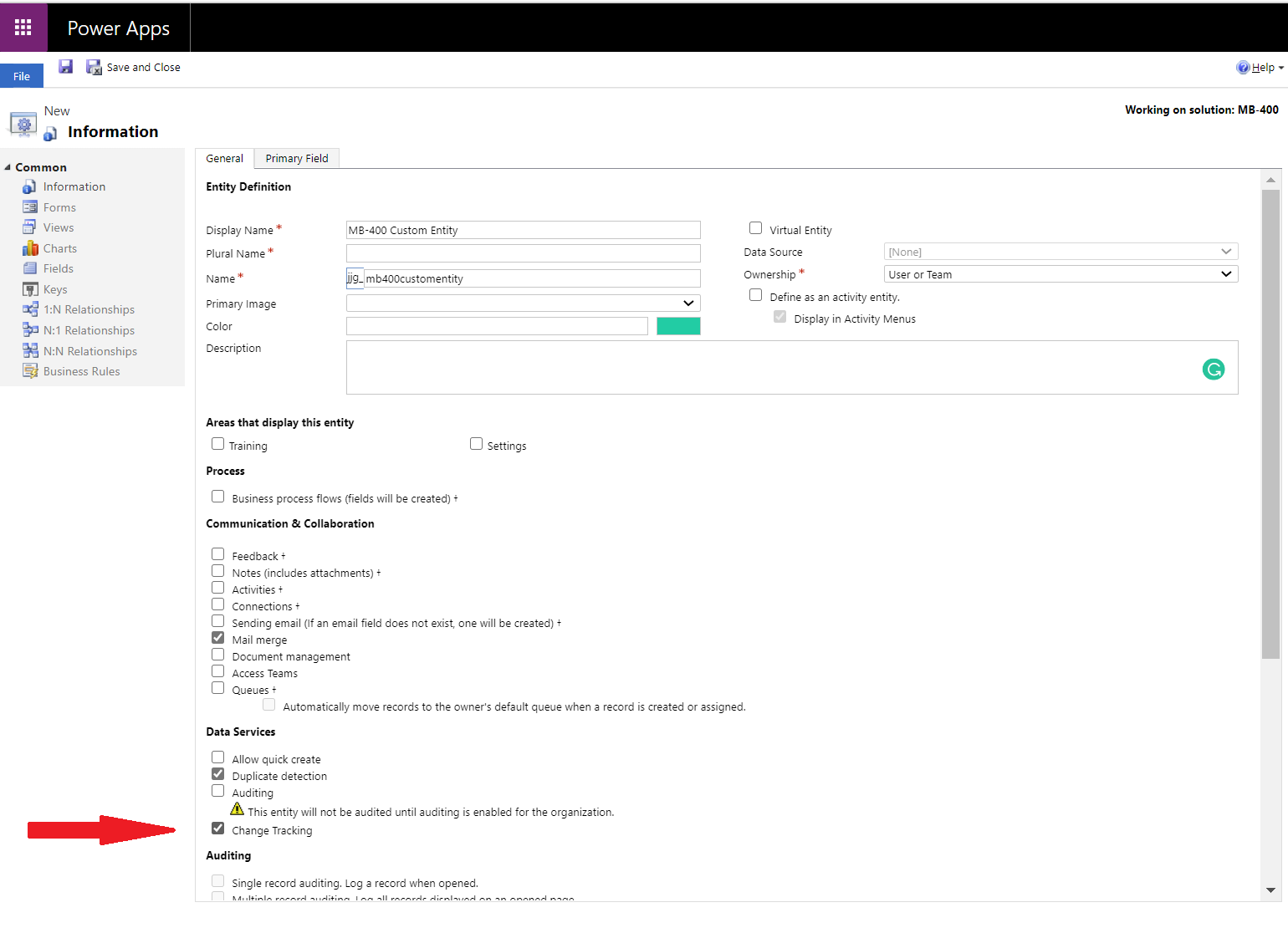Screen dimensions: 1288x928
Task: Click the Grammarly icon in Description box
Action: pos(1214,369)
